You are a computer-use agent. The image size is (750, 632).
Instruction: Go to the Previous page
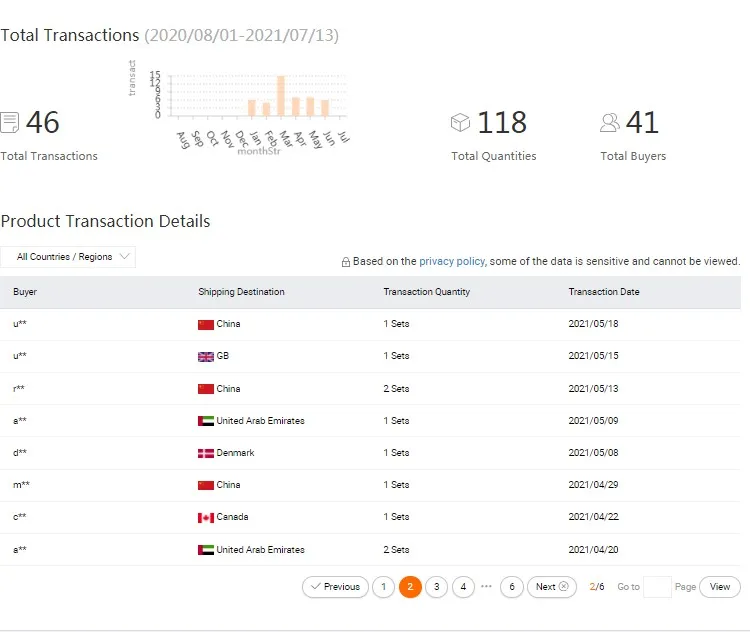(334, 587)
